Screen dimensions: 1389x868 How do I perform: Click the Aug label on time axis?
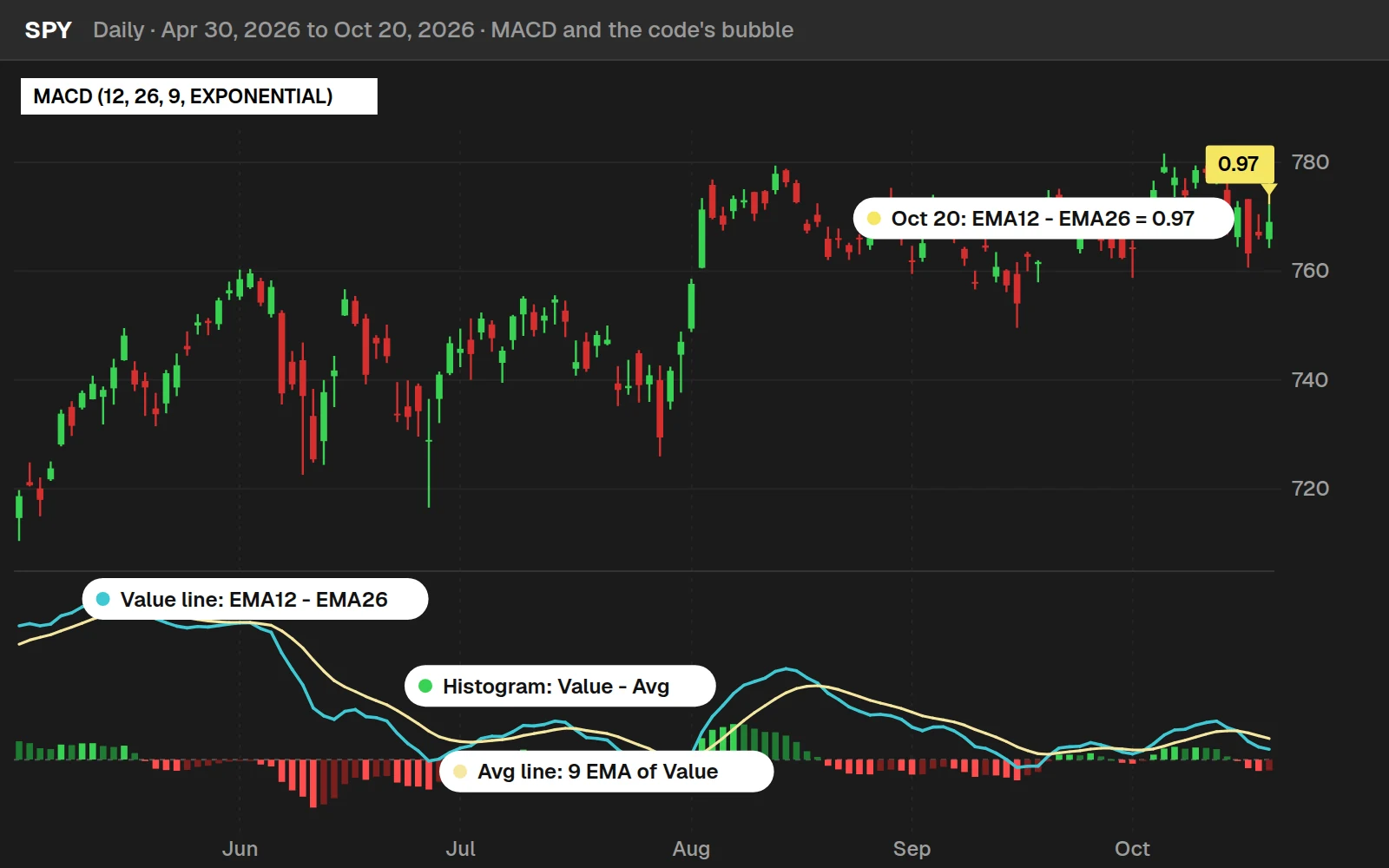691,848
